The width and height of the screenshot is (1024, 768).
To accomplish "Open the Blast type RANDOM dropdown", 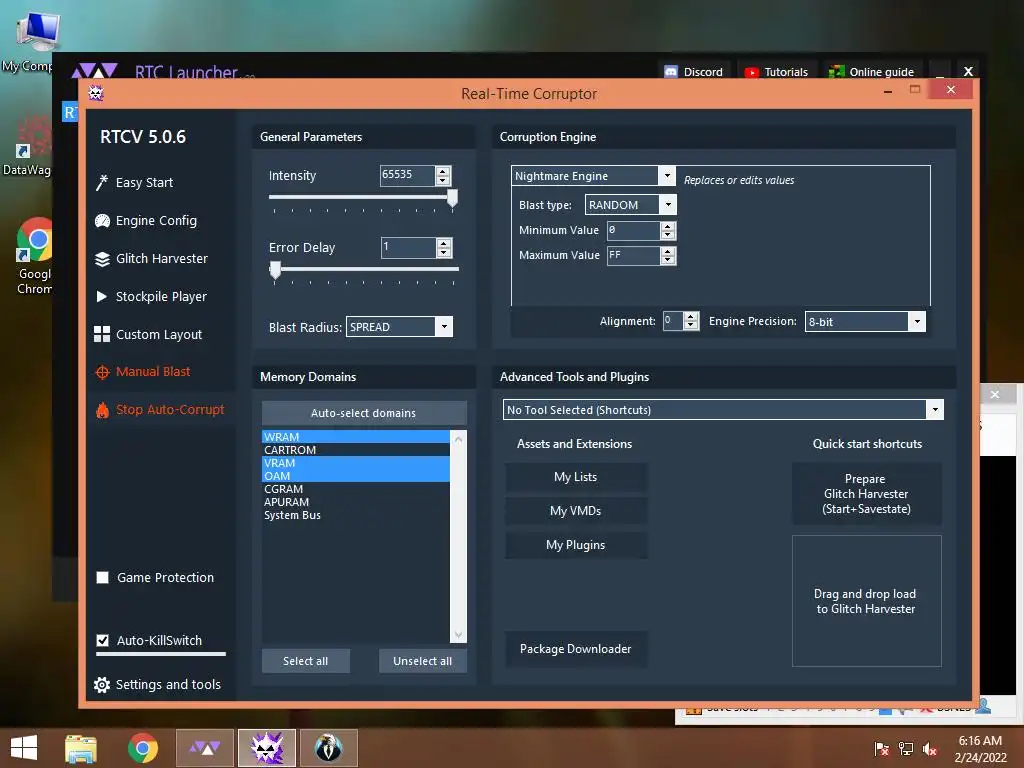I will coord(668,204).
